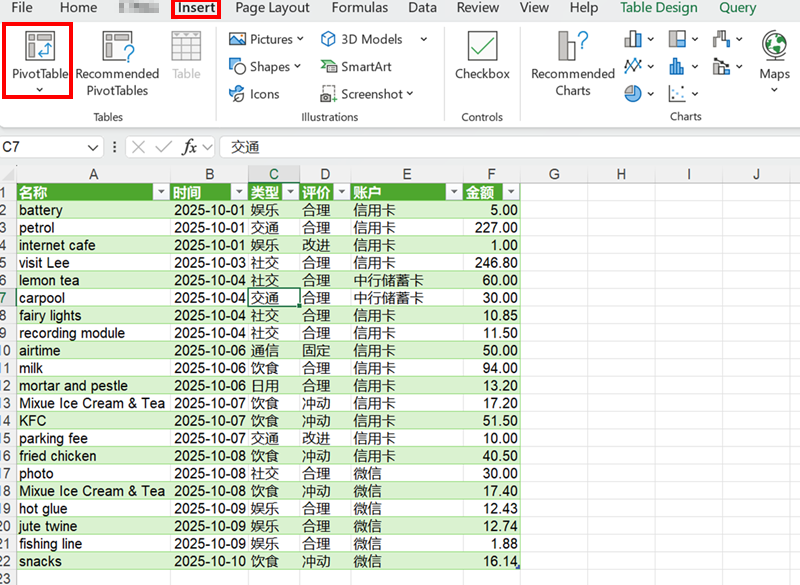800x585 pixels.
Task: Select column G header
Action: 554,174
